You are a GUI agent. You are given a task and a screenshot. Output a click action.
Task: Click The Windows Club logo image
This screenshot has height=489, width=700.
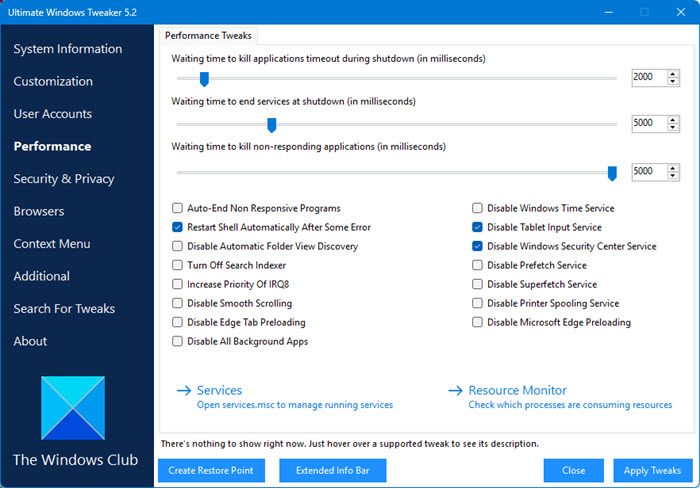(73, 408)
